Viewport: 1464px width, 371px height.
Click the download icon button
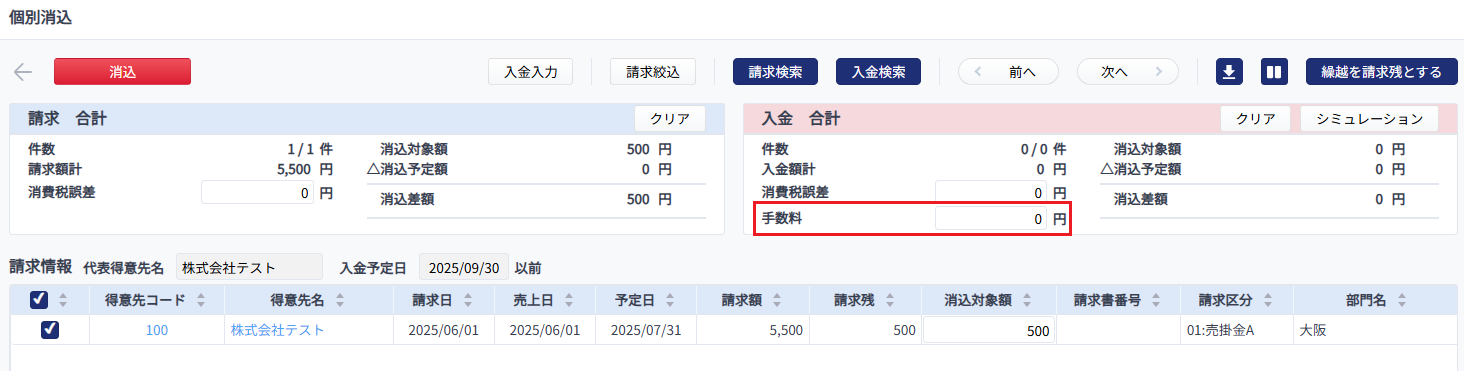[x=1229, y=71]
